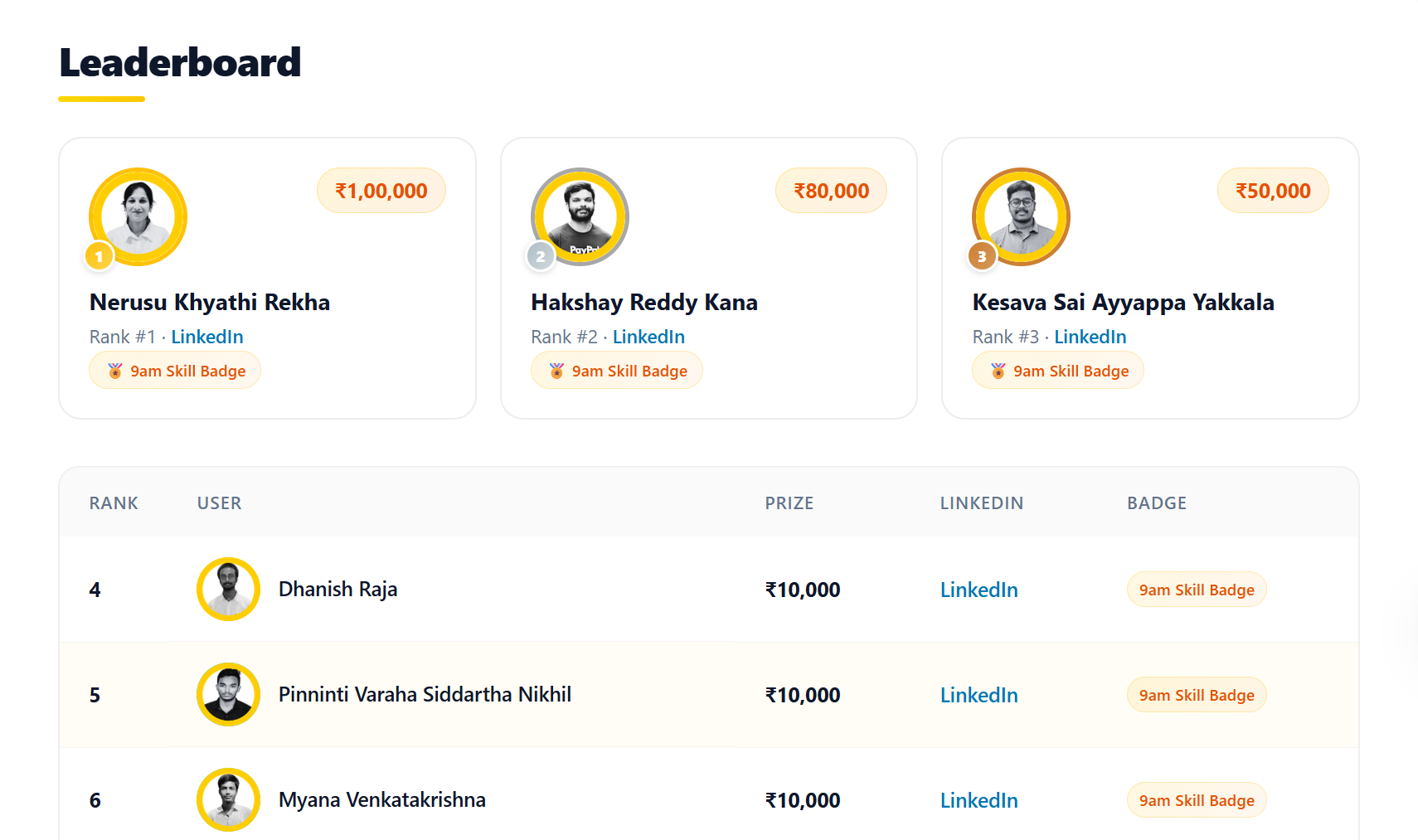Click the name Kesava Sai Ayyappa Yakkala

(x=1124, y=302)
